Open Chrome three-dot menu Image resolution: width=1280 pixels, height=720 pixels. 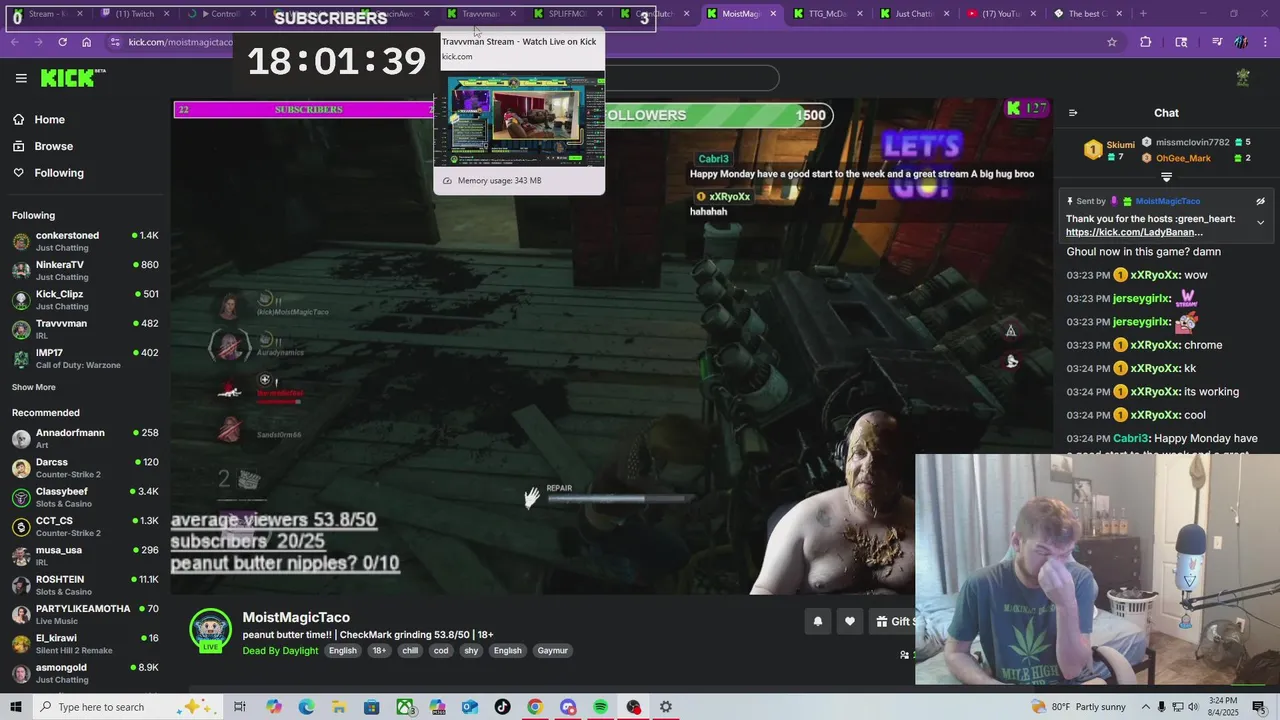(x=1264, y=42)
